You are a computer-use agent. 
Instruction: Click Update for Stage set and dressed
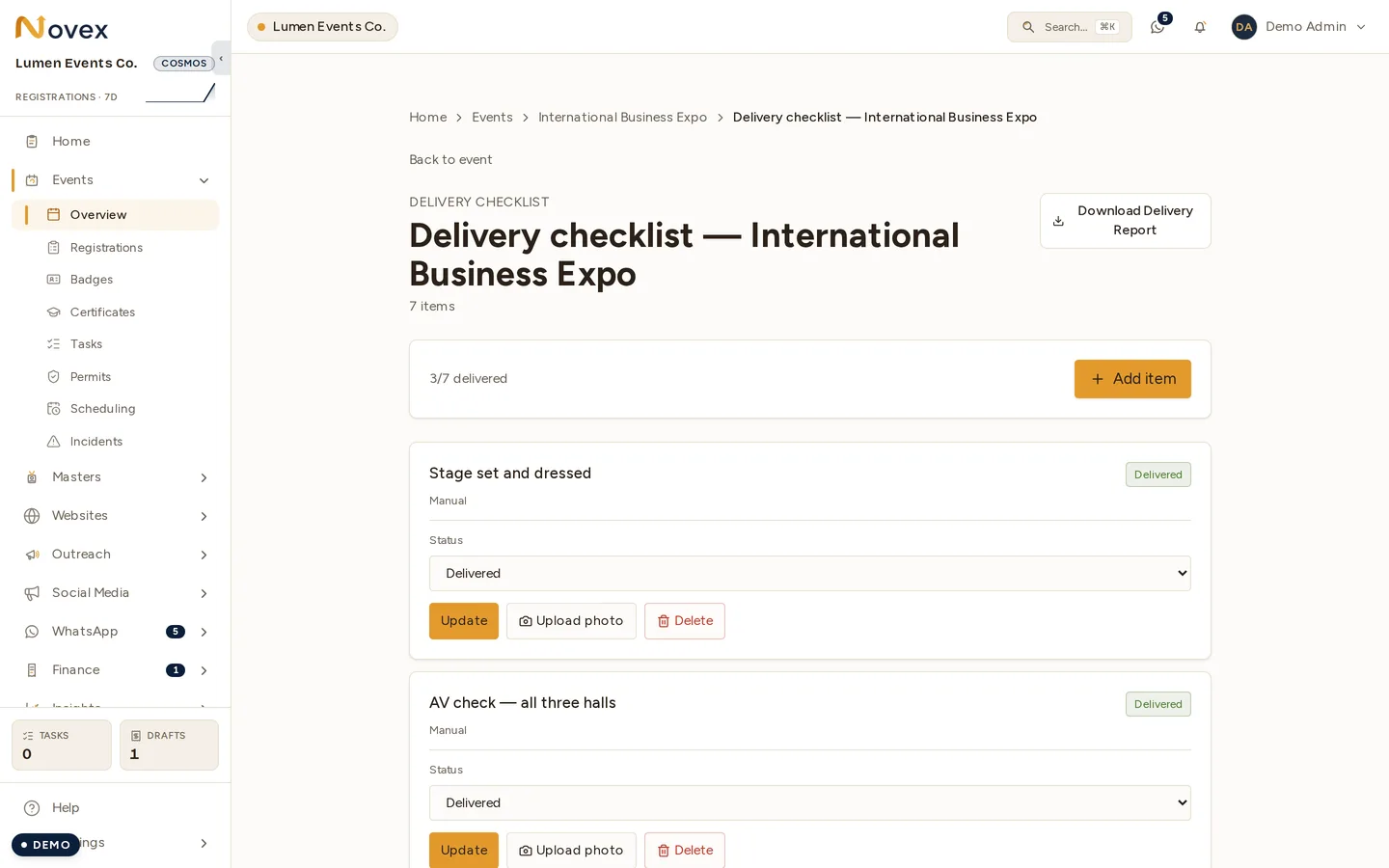(x=464, y=621)
